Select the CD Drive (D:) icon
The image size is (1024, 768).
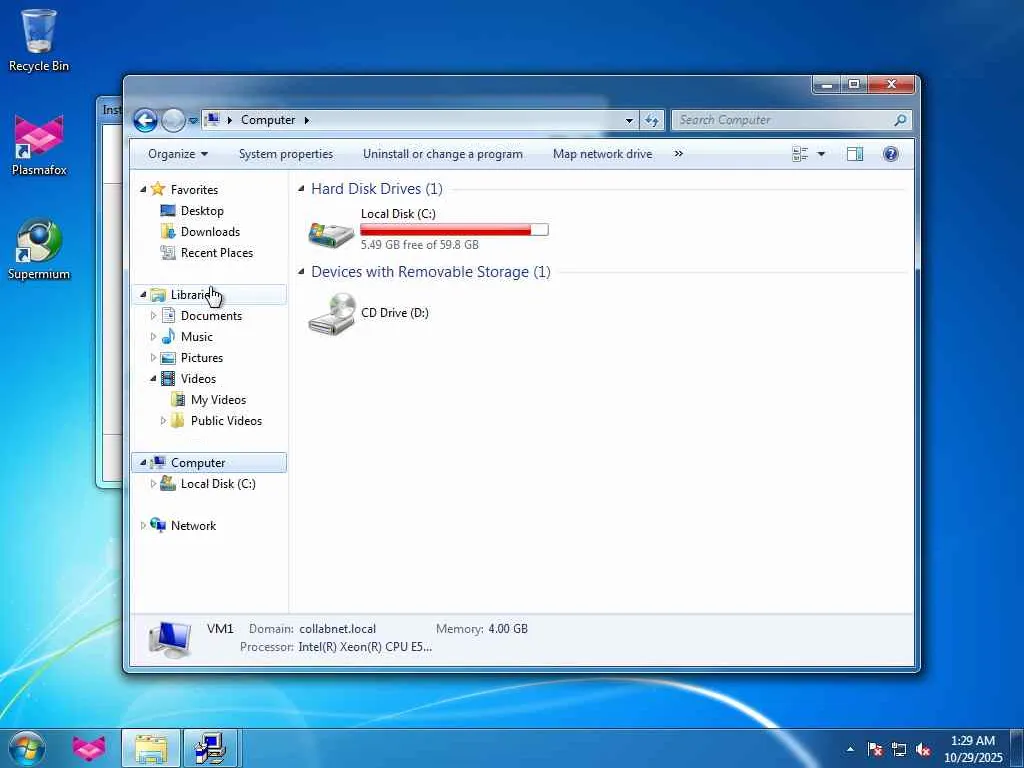[332, 314]
